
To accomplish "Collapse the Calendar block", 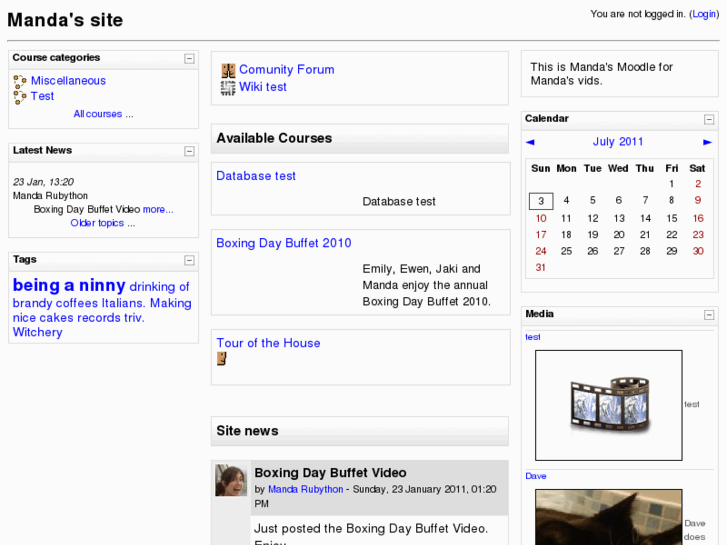I will (x=709, y=120).
